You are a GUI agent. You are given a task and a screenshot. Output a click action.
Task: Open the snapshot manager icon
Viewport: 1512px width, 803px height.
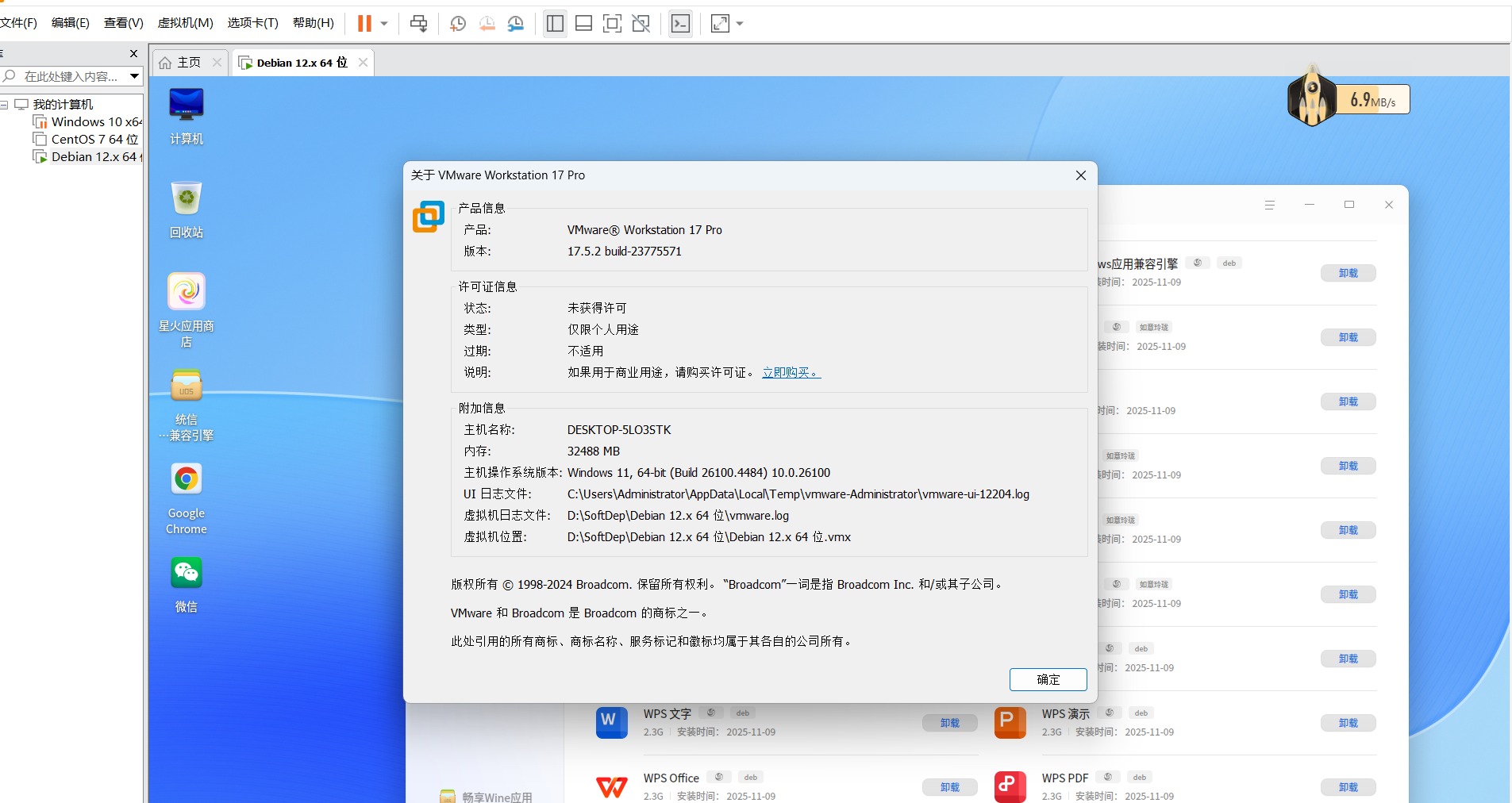tap(516, 24)
